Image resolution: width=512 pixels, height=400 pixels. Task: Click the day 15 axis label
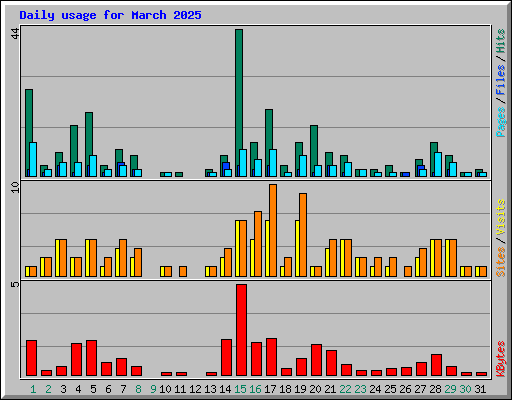(x=240, y=389)
